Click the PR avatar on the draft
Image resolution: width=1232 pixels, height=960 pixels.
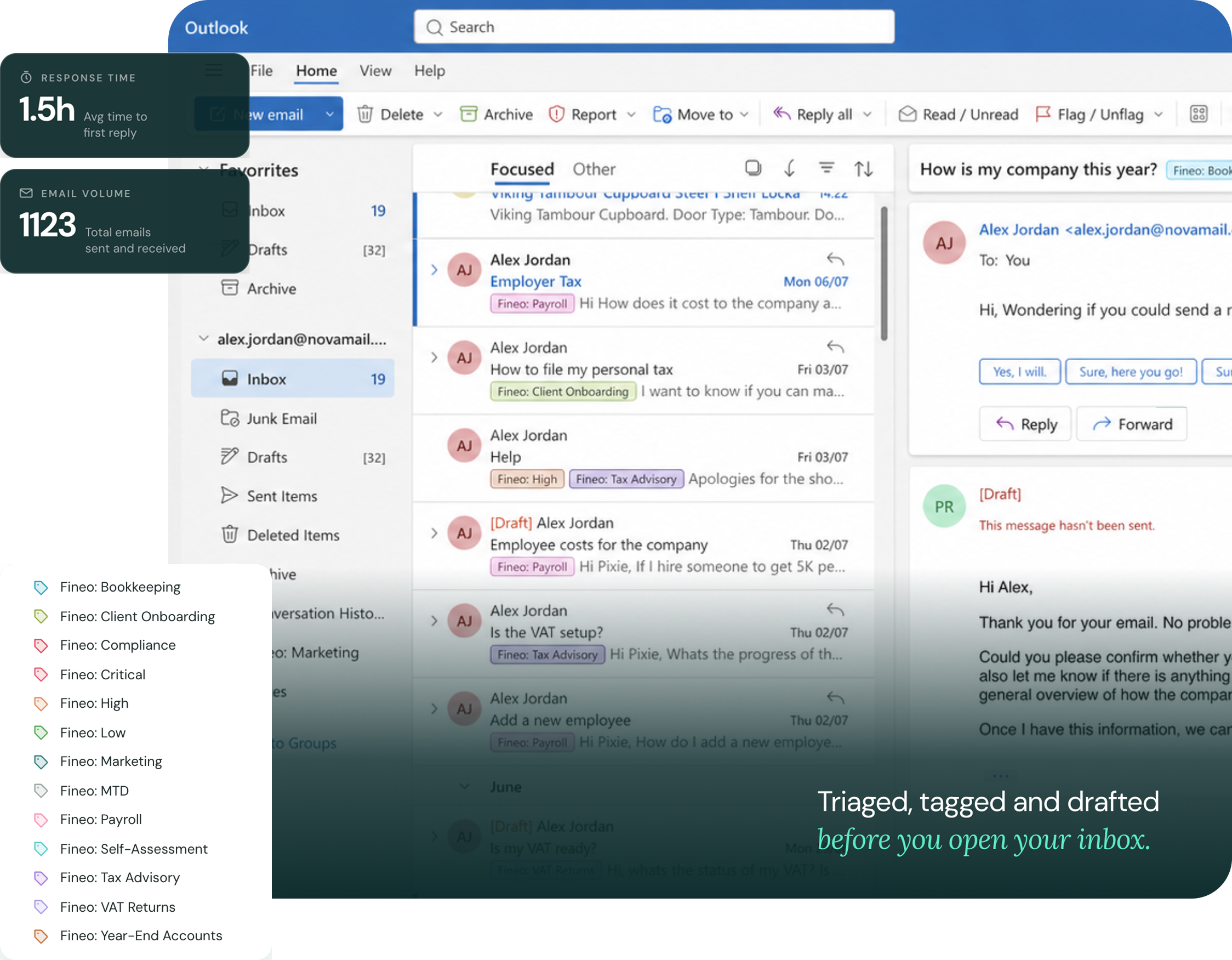coord(944,506)
